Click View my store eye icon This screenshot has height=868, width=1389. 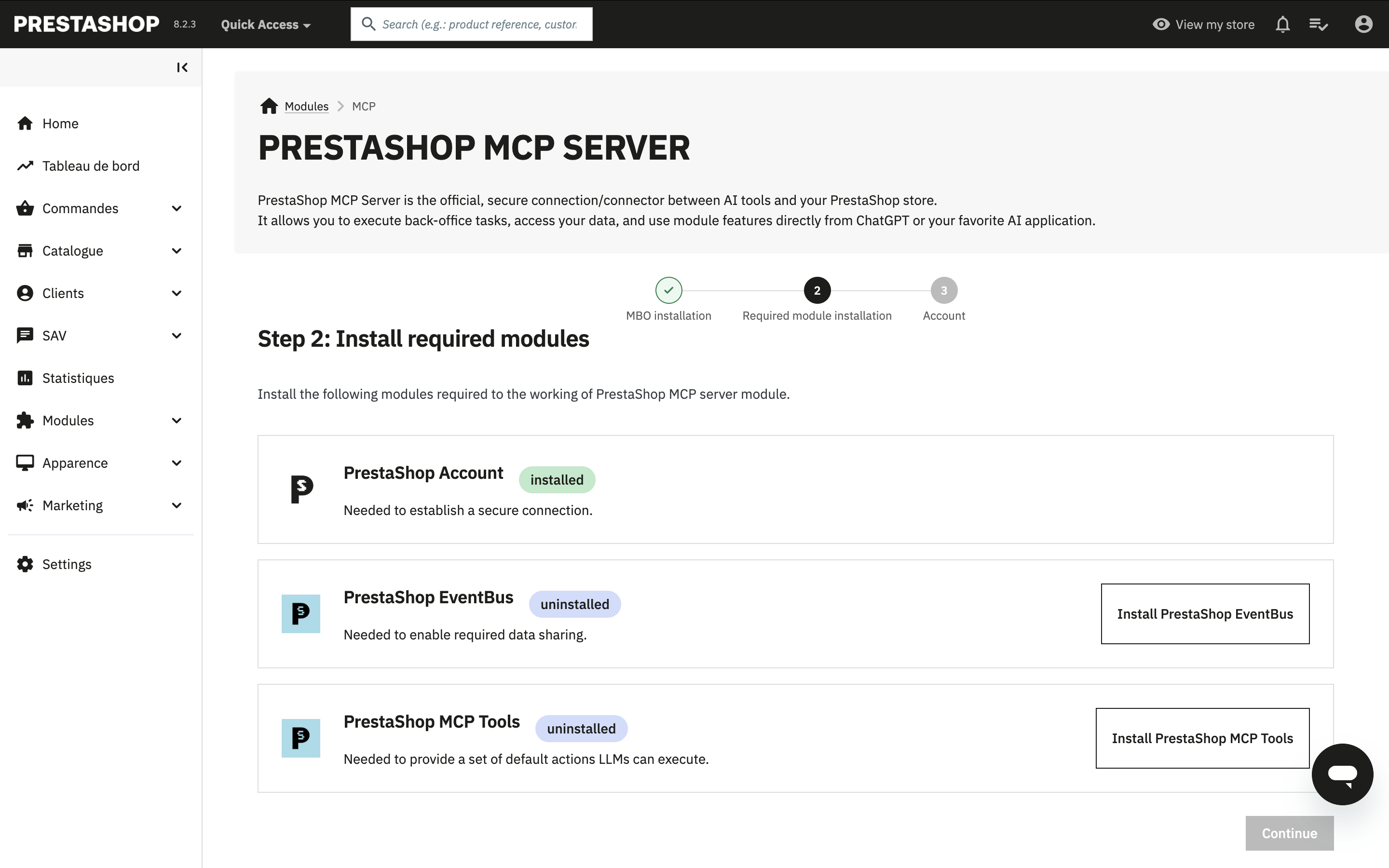[x=1160, y=25]
